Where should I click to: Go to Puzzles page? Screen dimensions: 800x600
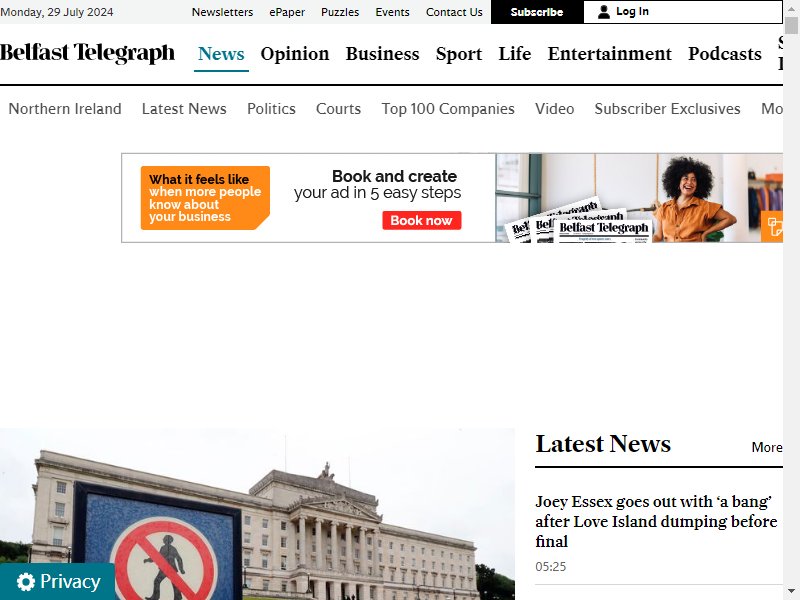(x=340, y=12)
